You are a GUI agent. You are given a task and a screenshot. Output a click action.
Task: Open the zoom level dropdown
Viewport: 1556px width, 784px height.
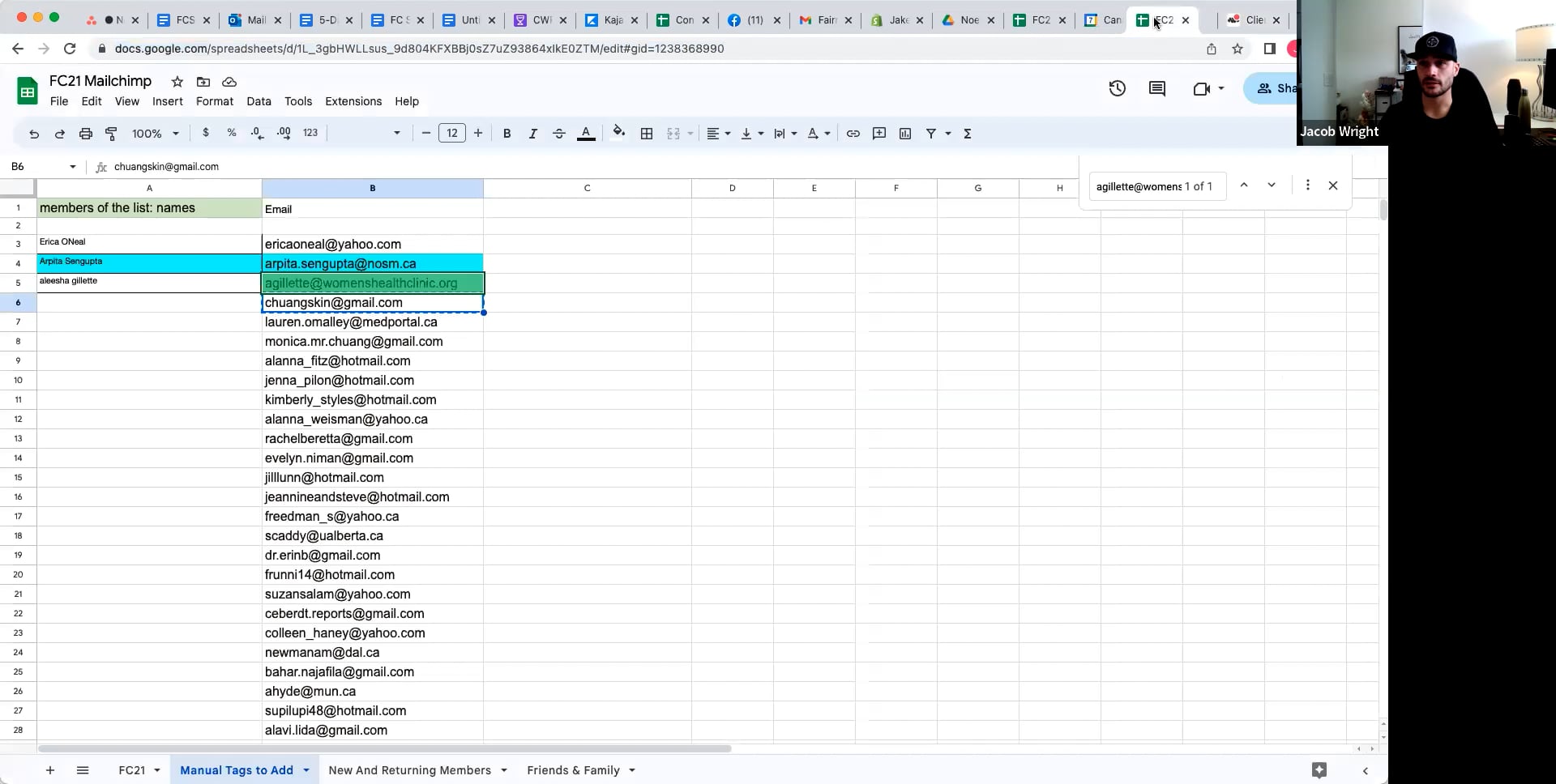pyautogui.click(x=155, y=133)
